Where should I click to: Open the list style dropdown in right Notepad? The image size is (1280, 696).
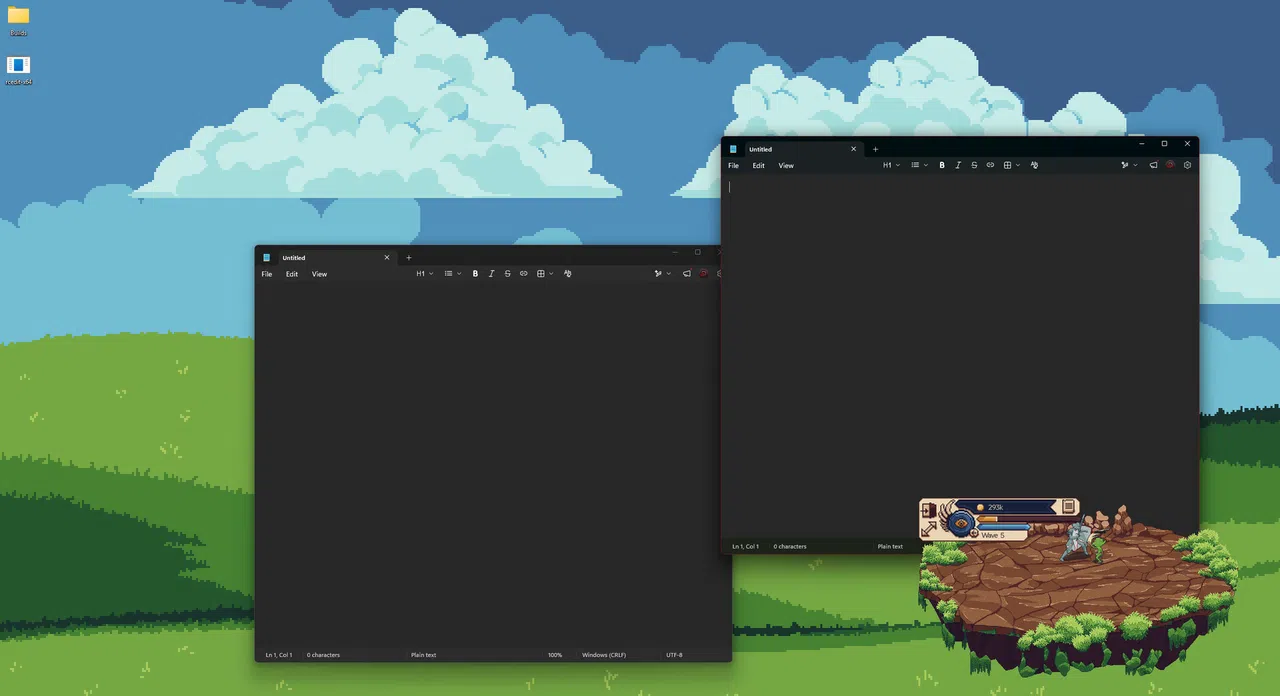[919, 165]
